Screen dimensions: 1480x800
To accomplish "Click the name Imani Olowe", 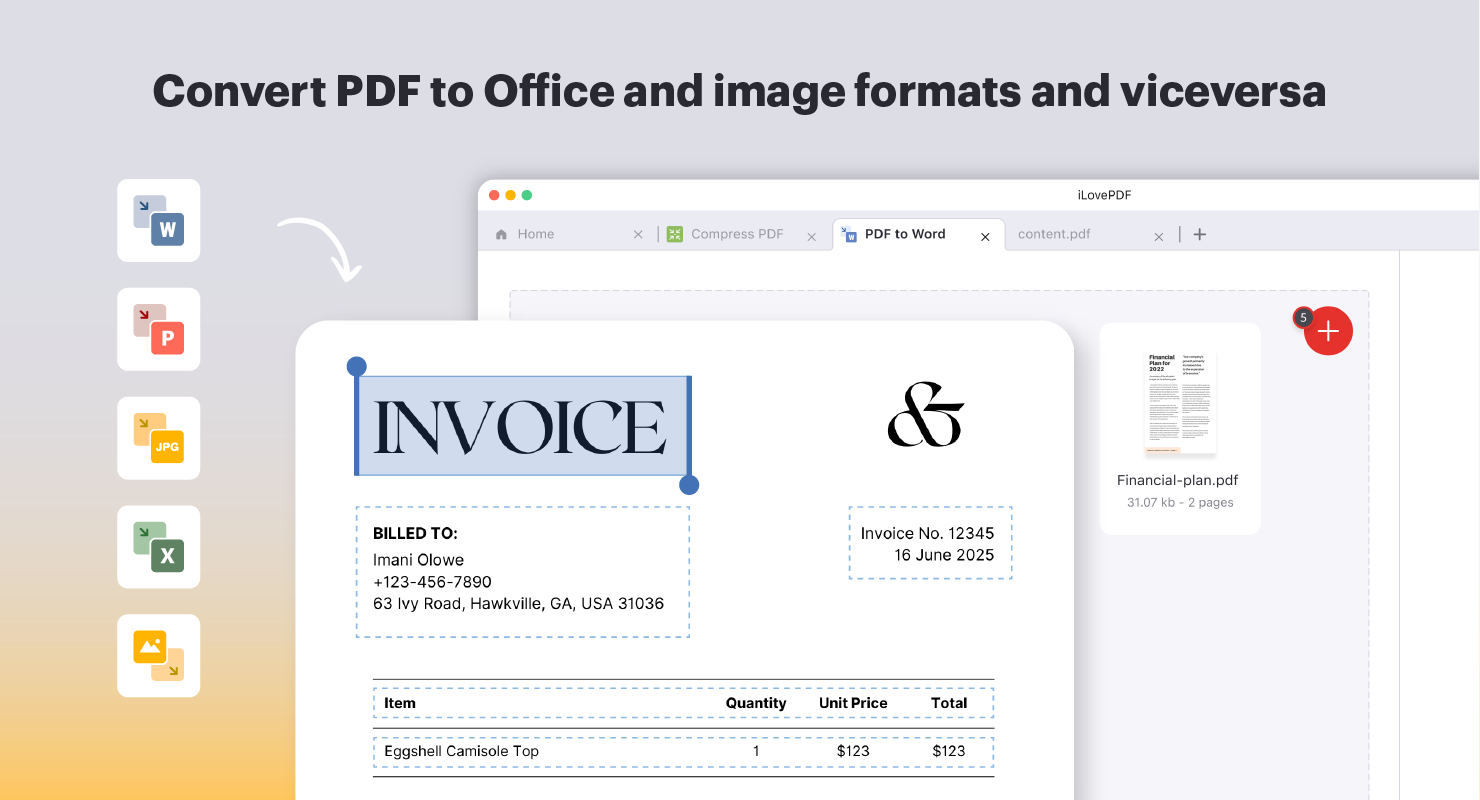I will 418,560.
